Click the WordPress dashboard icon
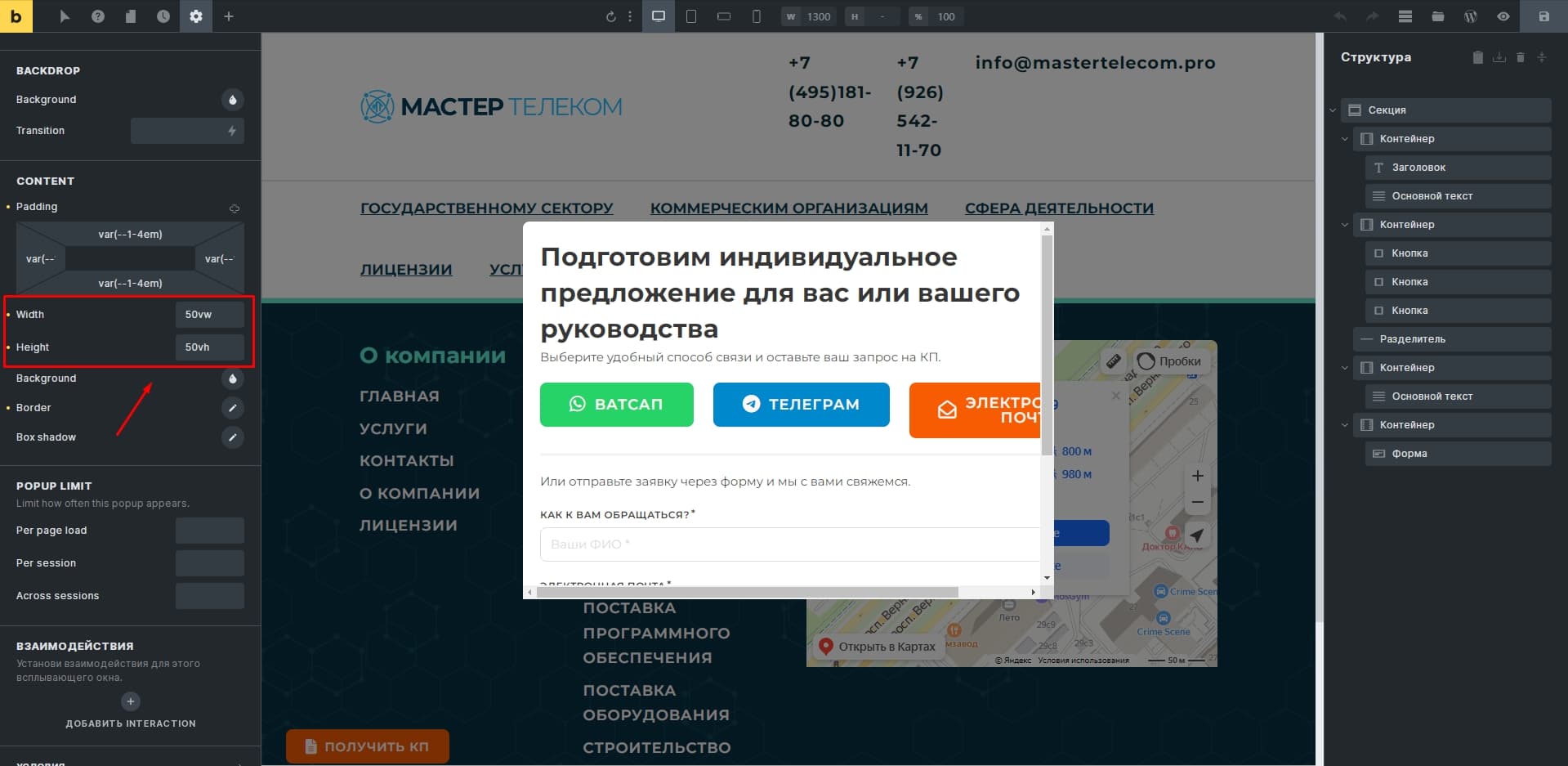Image resolution: width=1568 pixels, height=766 pixels. (x=1471, y=16)
